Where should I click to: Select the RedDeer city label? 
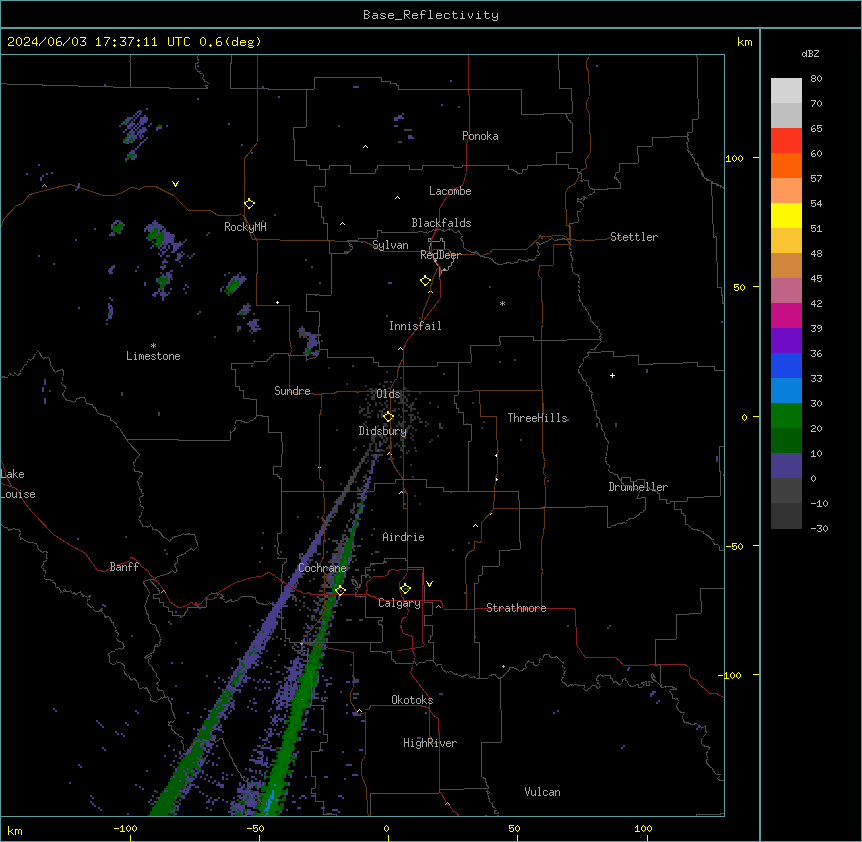(440, 255)
